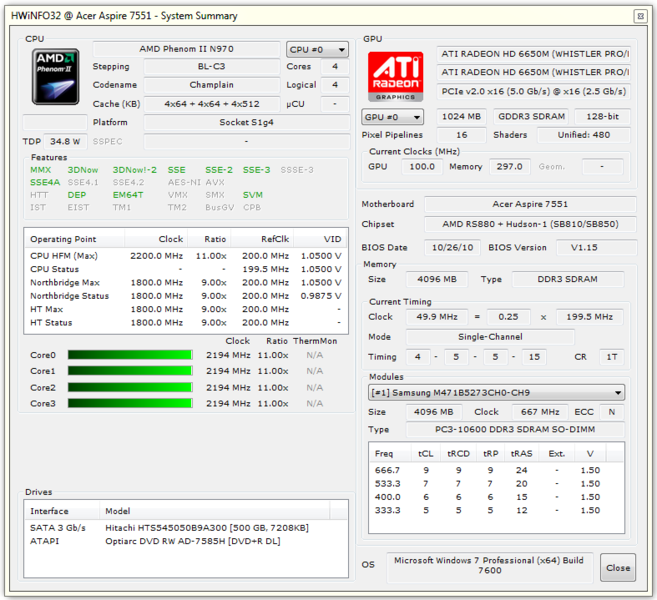Image resolution: width=657 pixels, height=600 pixels.
Task: Click the Close button
Action: (618, 568)
